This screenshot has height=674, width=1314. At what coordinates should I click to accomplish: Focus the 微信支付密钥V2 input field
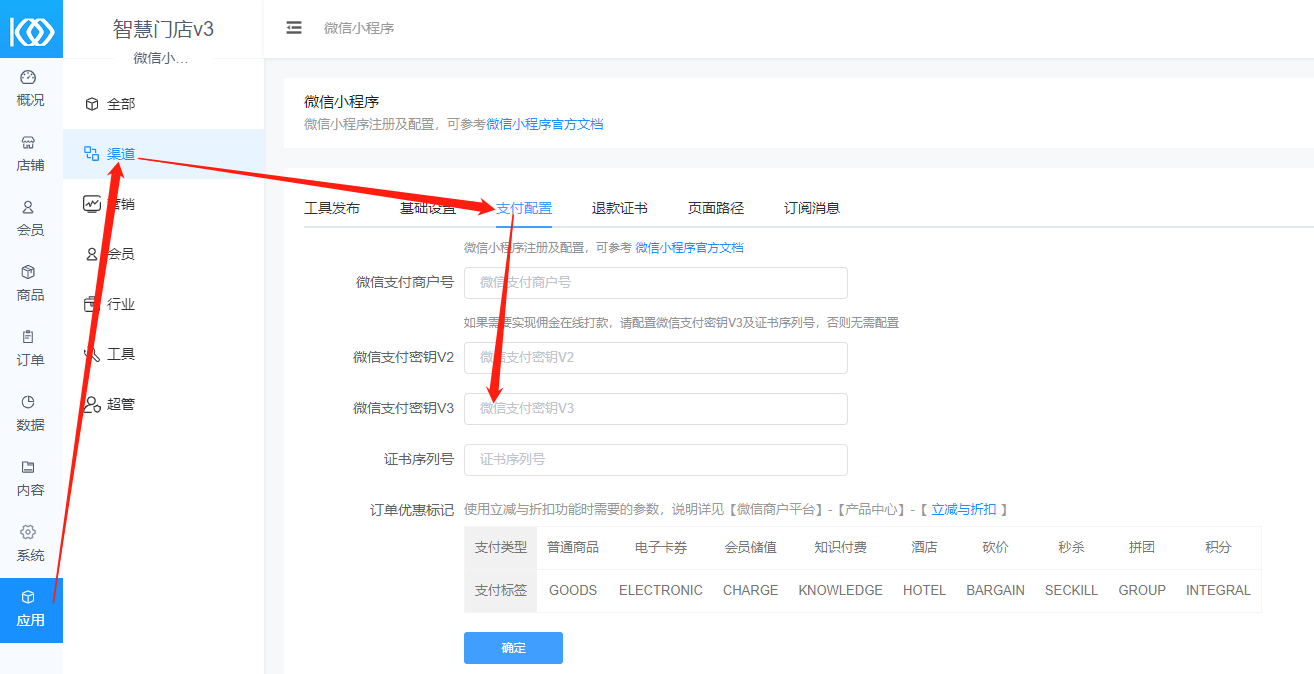pyautogui.click(x=656, y=358)
